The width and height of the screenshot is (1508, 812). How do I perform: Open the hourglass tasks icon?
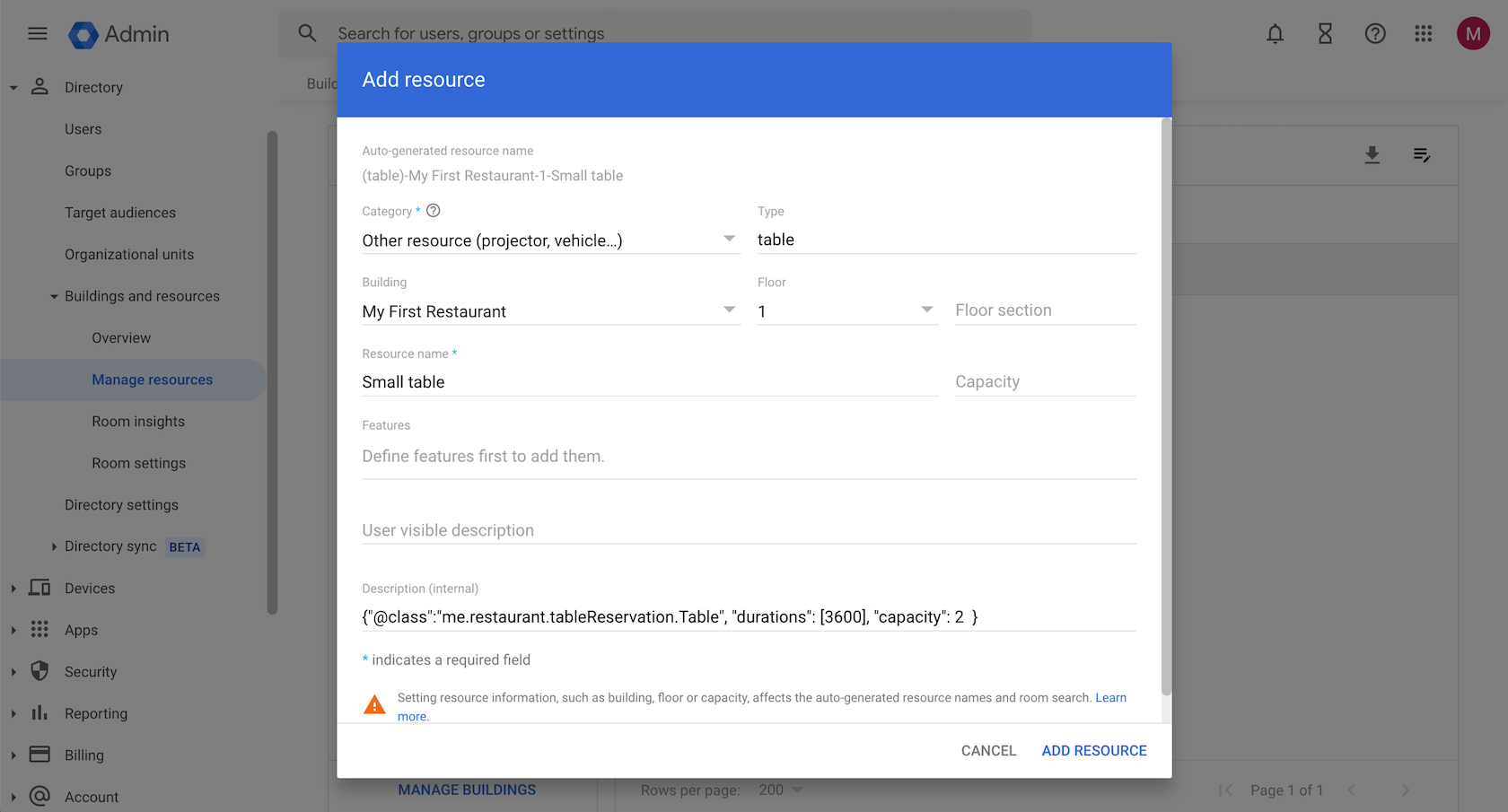[x=1325, y=34]
